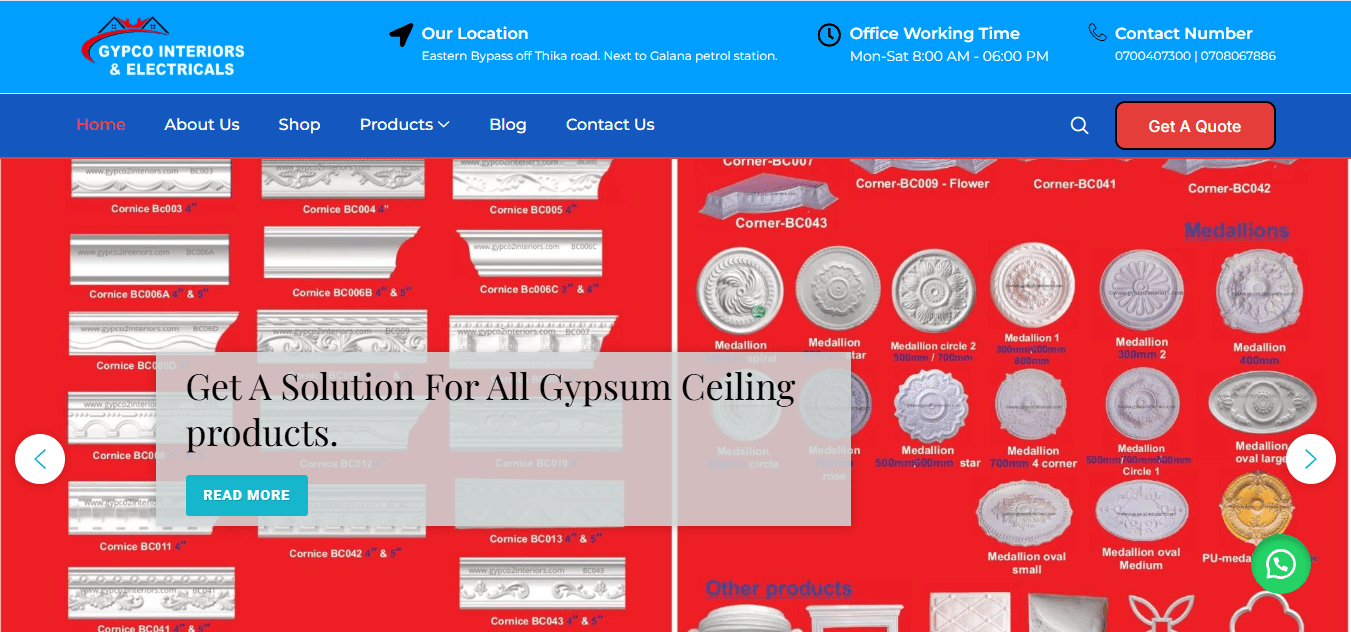Viewport: 1351px width, 632px height.
Task: Click the Corner-BC041 label
Action: [x=1075, y=184]
